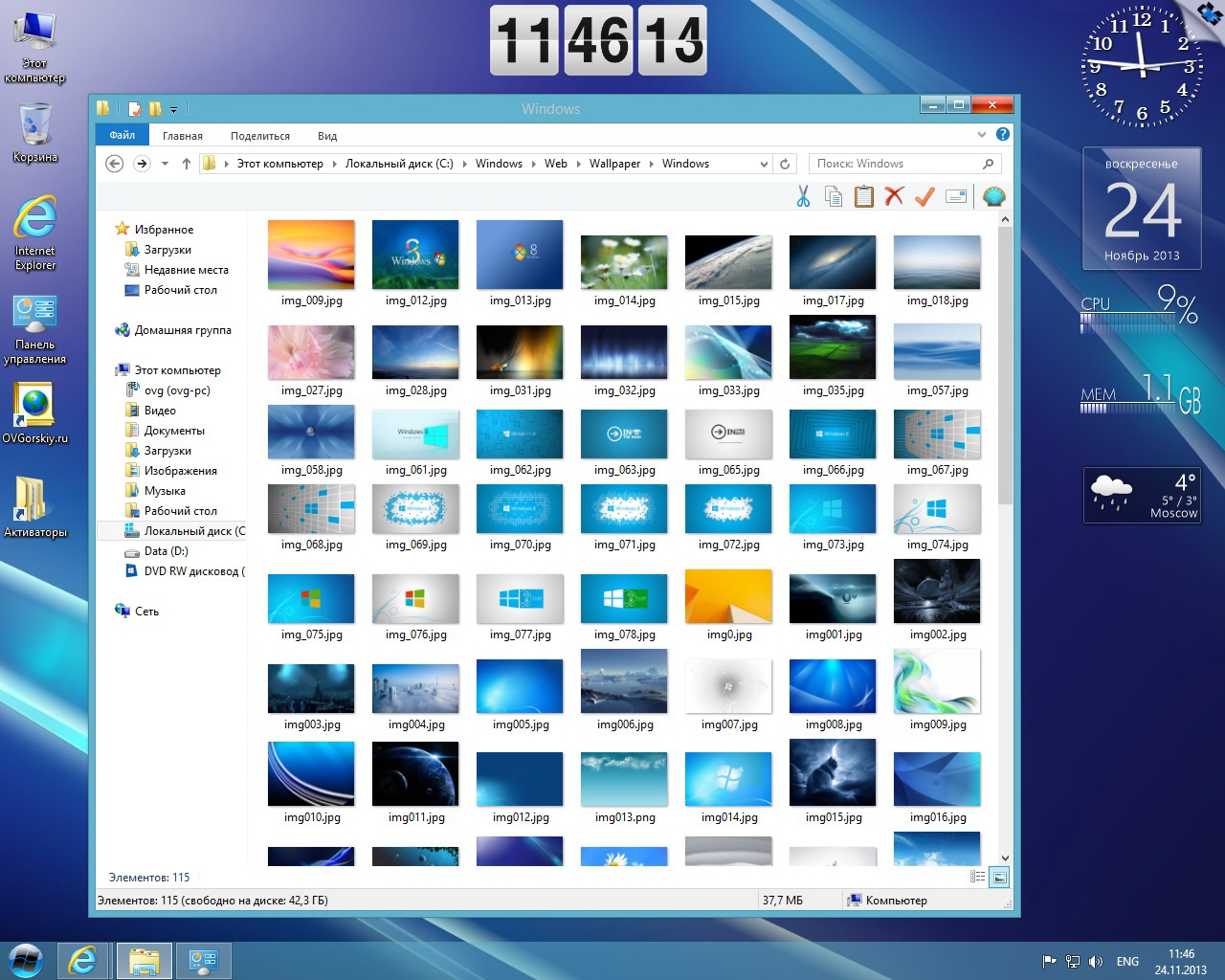Open the recent locations dropdown arrow
Viewport: 1225px width, 980px height.
point(165,164)
